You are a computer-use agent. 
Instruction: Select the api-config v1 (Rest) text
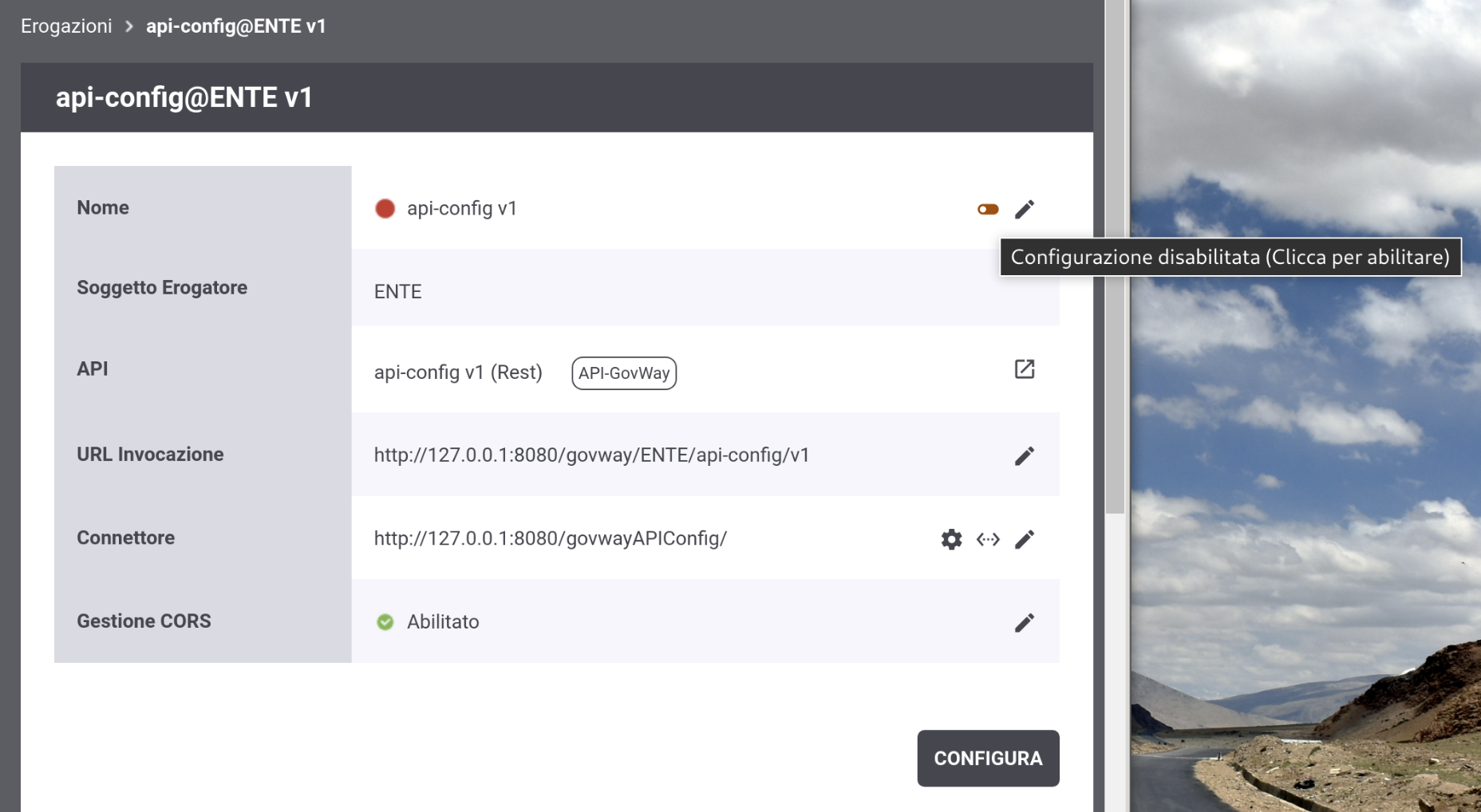tap(458, 372)
